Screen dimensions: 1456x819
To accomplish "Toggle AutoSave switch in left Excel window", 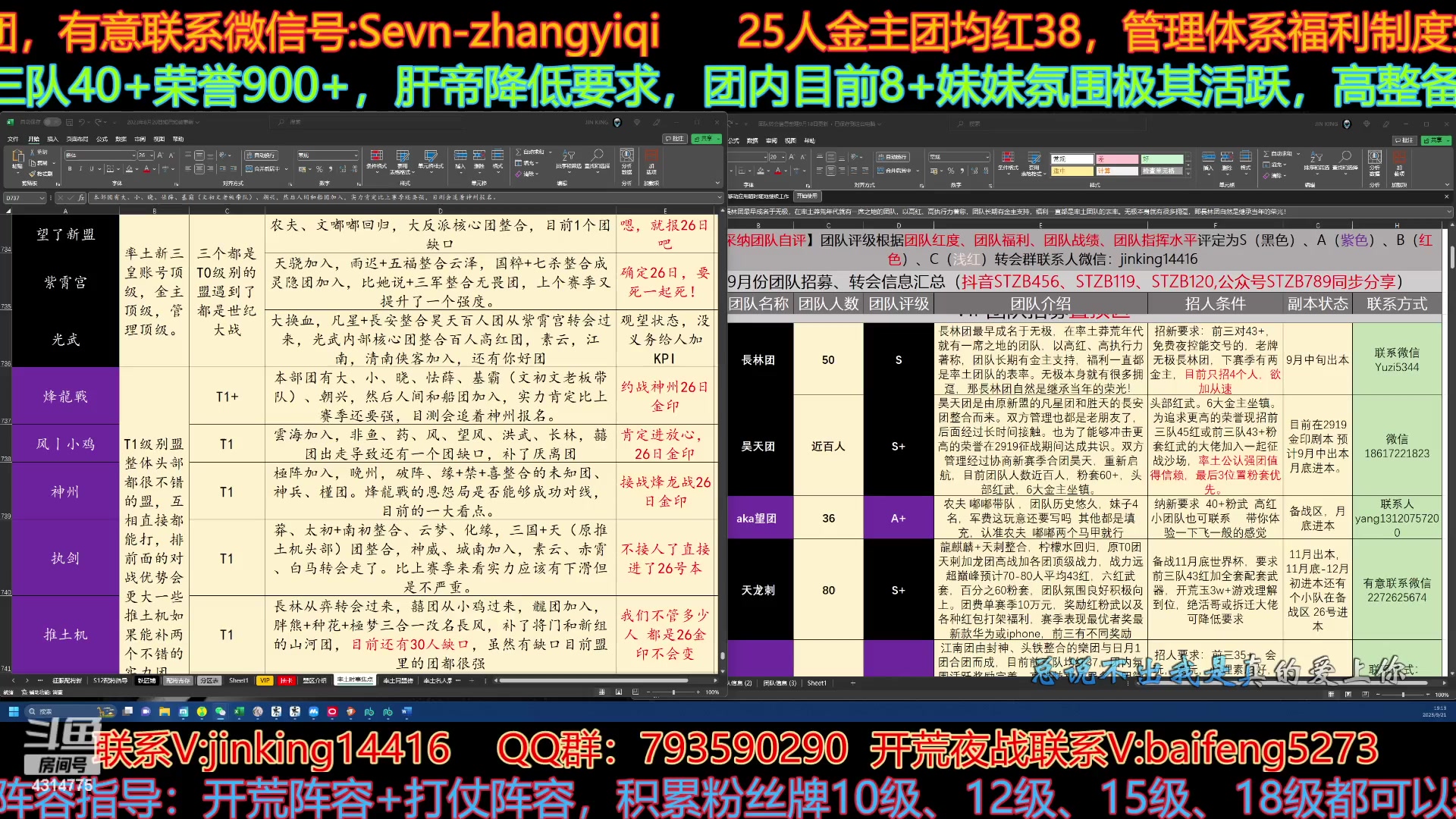I will pyautogui.click(x=52, y=122).
